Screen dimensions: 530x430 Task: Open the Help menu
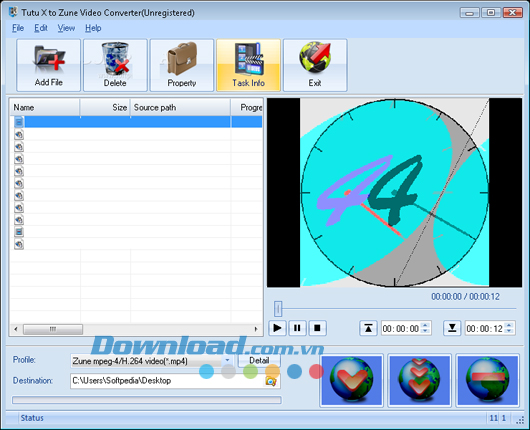93,28
